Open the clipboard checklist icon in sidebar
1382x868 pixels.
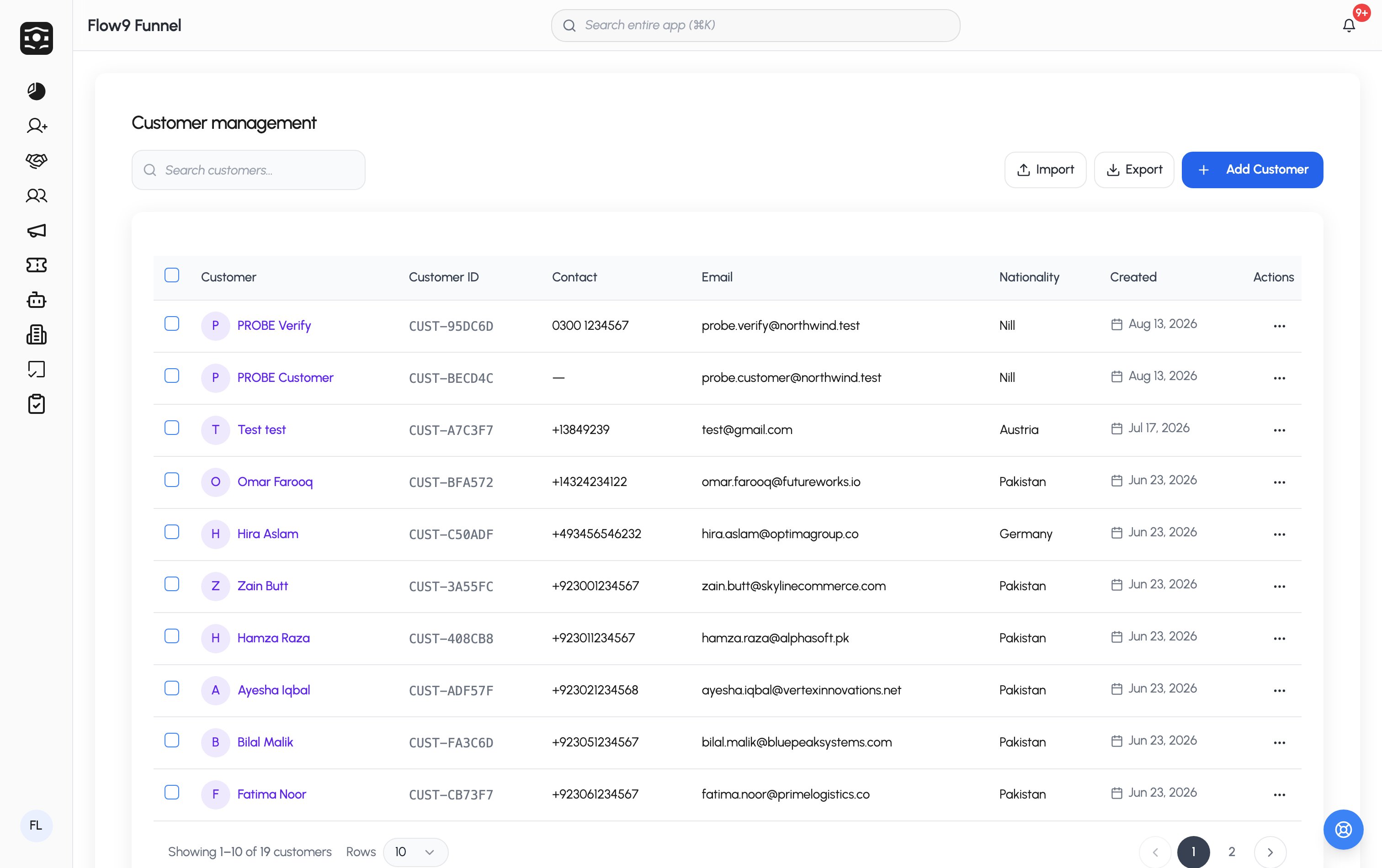36,404
